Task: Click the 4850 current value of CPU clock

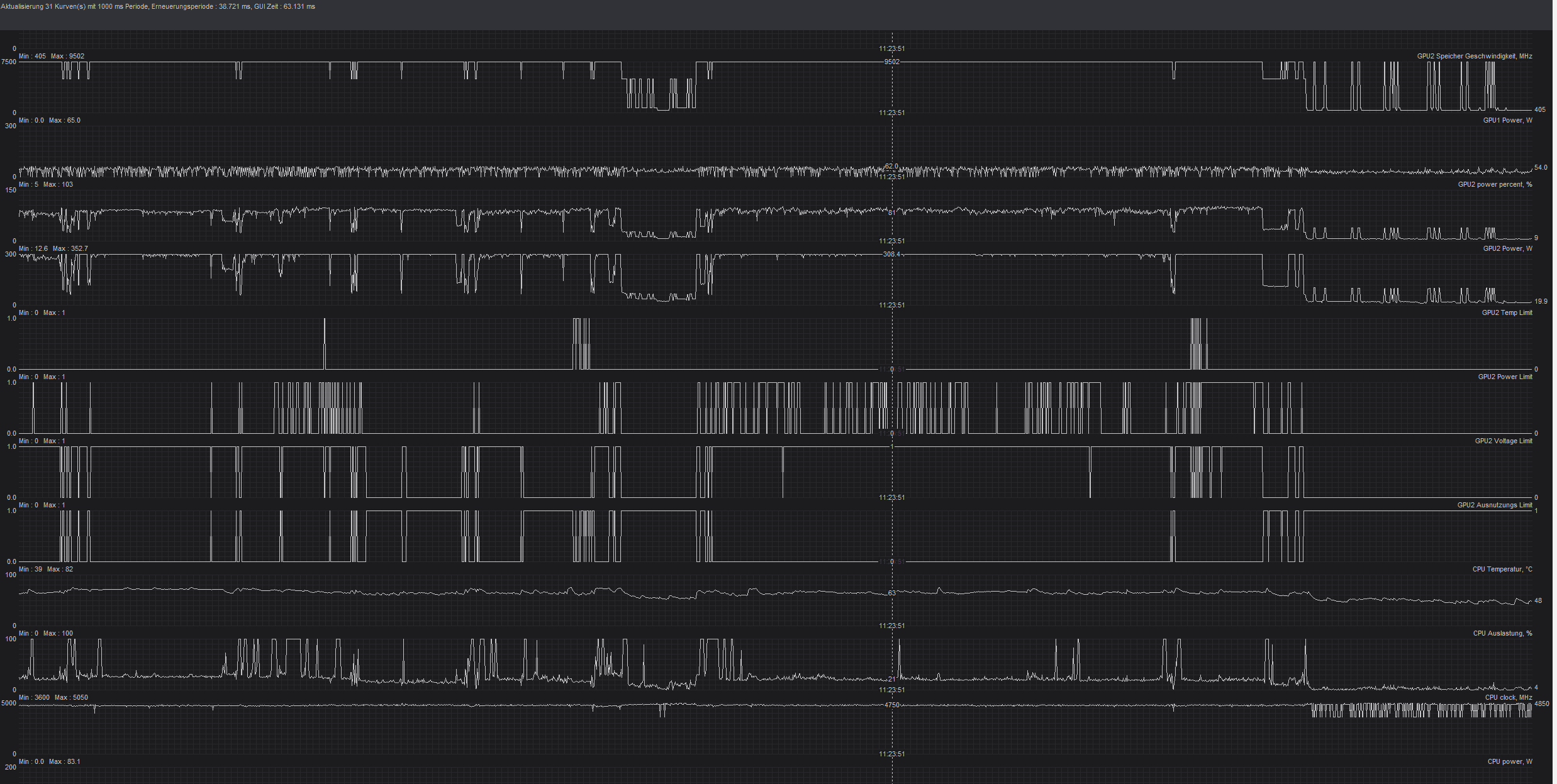Action: [x=1541, y=704]
